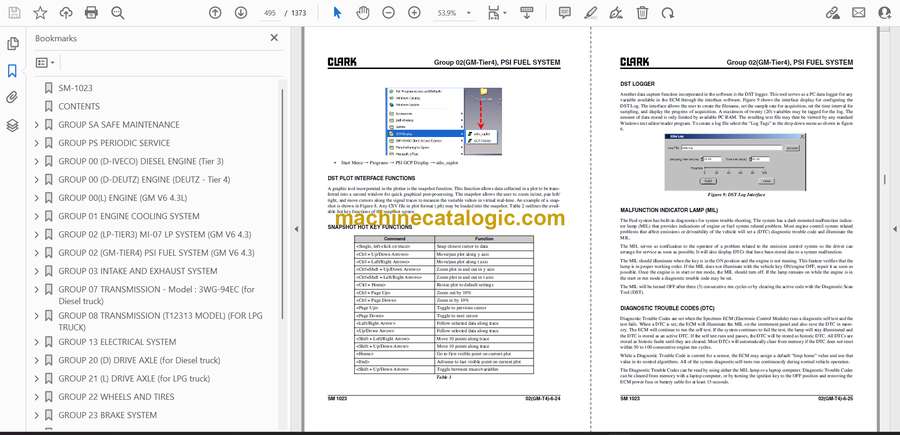Expand GROUP 00 (D-DEUTZ) ENGINE bookmark
Viewport: 900px width, 435px height.
37,180
